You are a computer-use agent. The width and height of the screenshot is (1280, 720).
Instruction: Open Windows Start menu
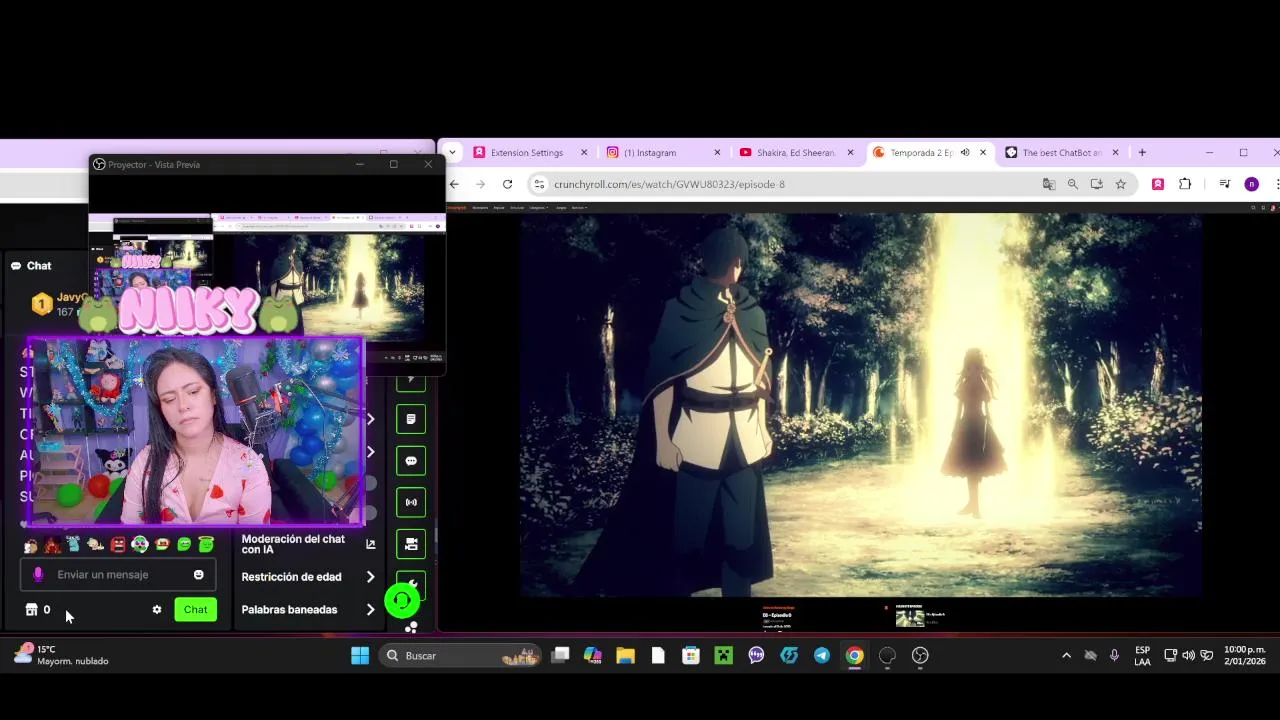coord(360,656)
